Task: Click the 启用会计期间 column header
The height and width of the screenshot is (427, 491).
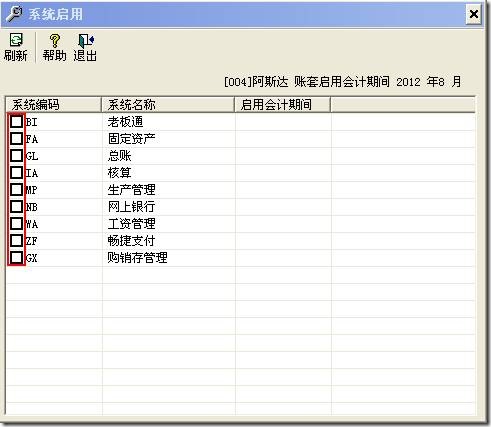Action: [283, 105]
